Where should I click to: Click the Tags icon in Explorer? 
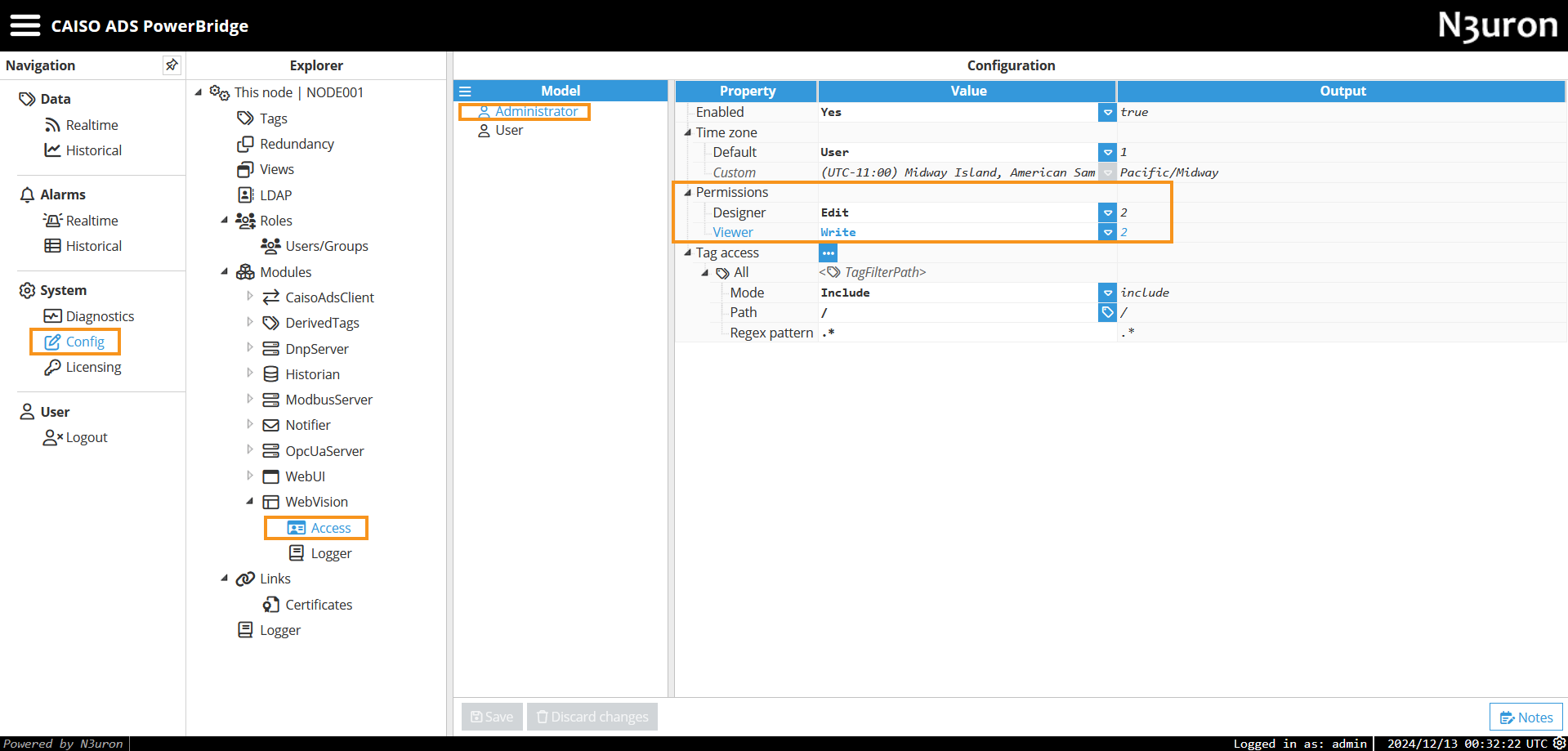(x=245, y=118)
